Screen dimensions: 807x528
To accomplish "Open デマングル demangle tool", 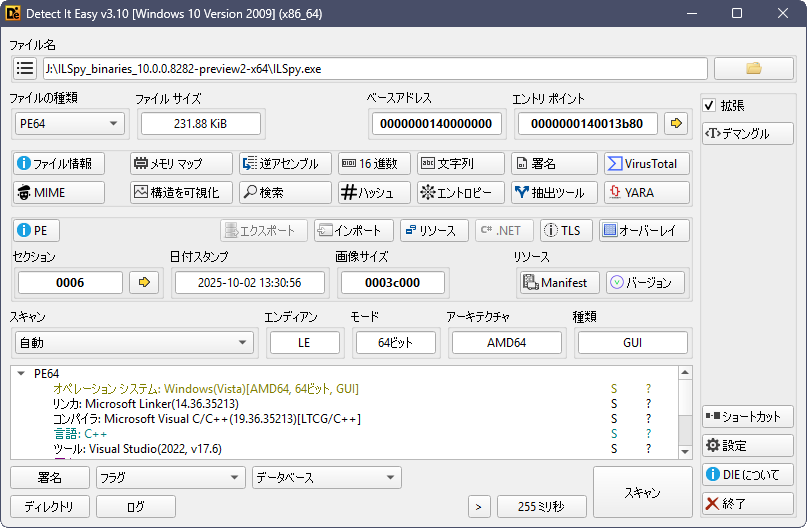I will click(x=747, y=134).
